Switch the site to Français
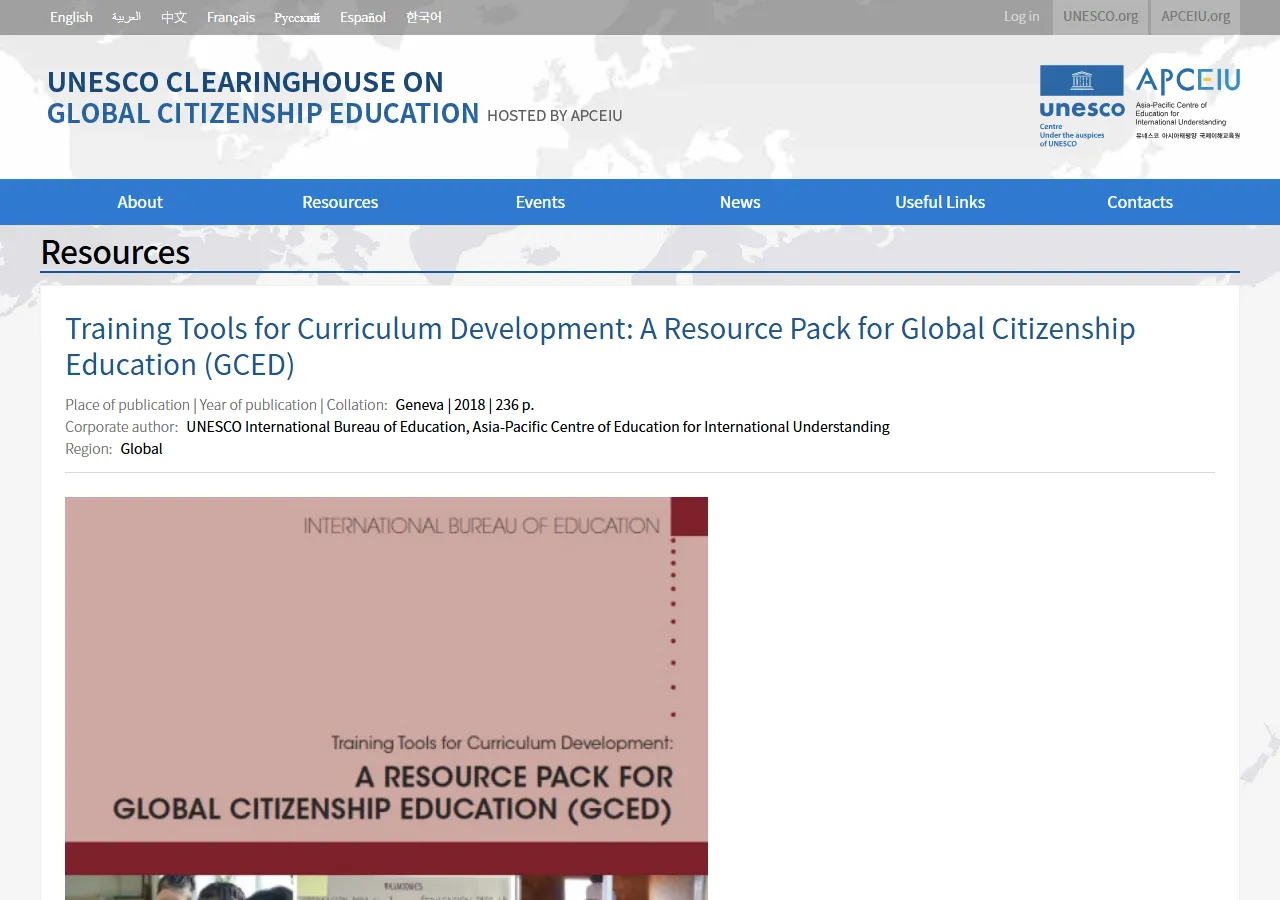This screenshot has height=900, width=1280. click(230, 17)
